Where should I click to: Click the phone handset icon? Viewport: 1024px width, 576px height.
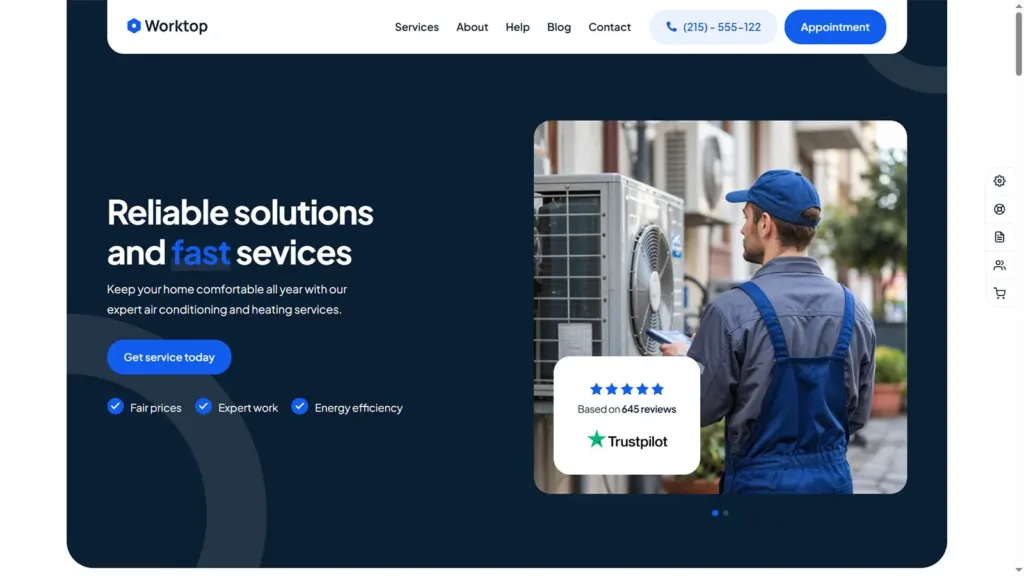671,27
